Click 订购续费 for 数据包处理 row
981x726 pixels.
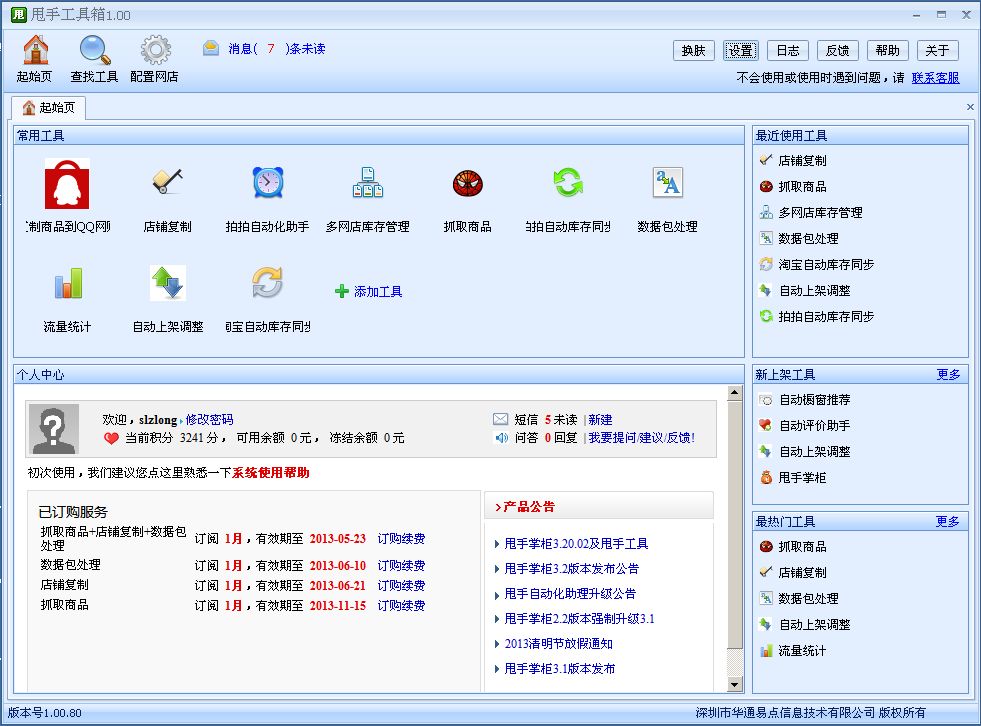(x=401, y=566)
